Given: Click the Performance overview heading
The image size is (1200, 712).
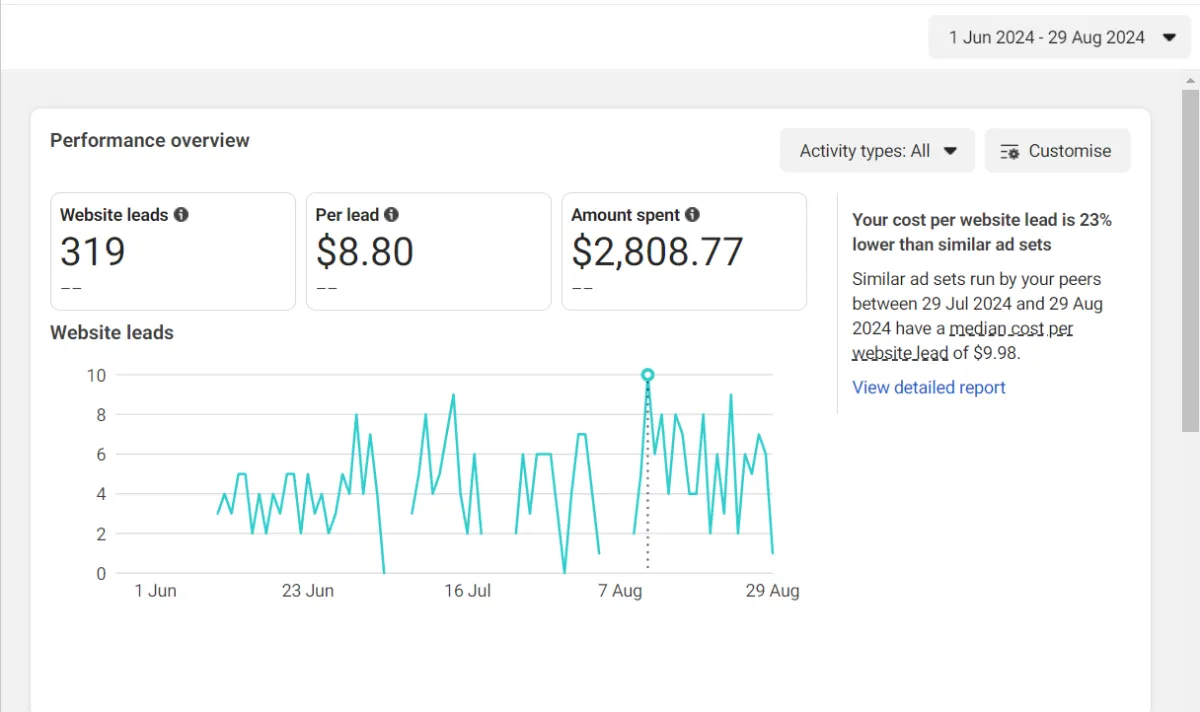Looking at the screenshot, I should (150, 141).
